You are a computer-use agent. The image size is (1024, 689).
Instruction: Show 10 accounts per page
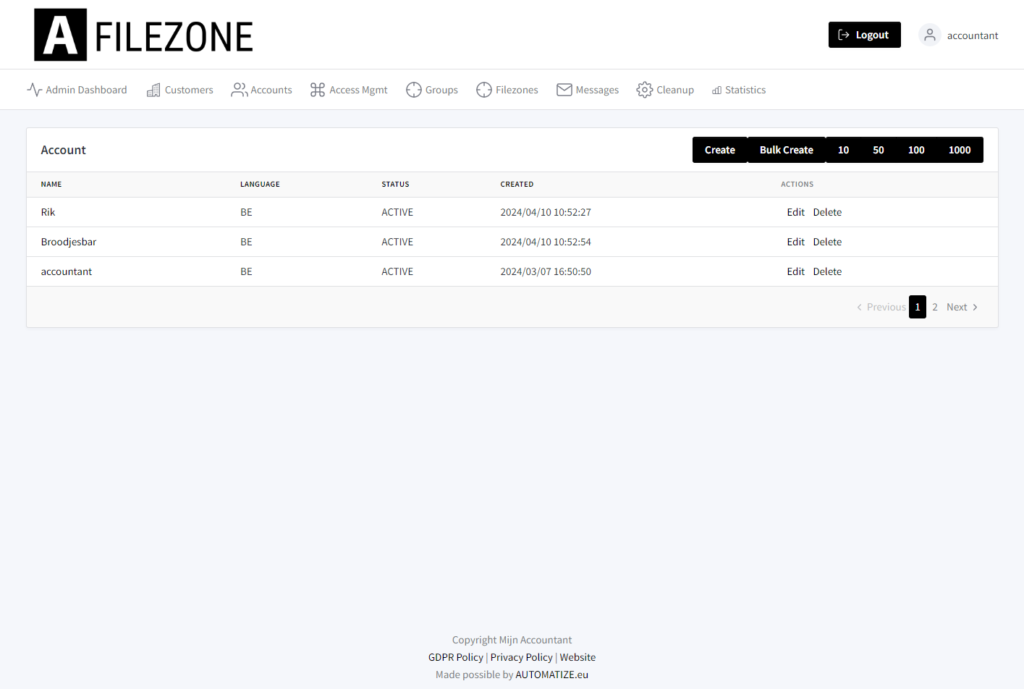coord(843,150)
